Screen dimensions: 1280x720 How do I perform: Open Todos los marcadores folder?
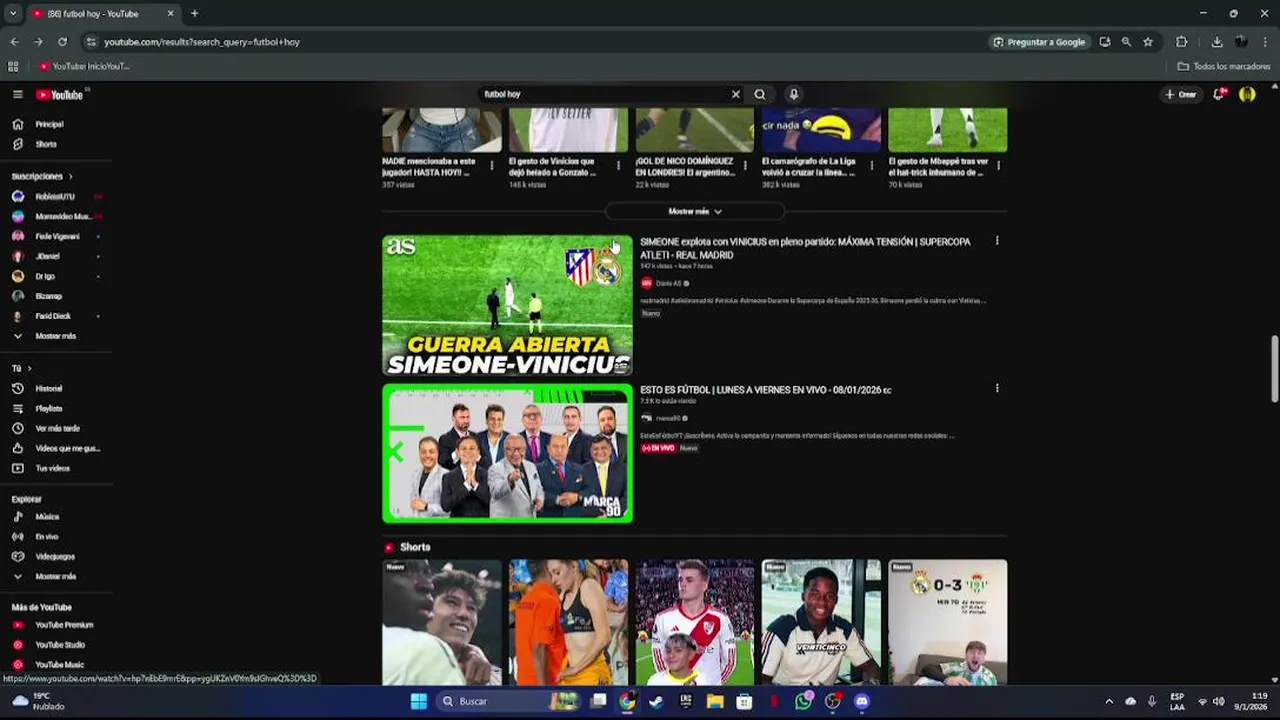(1224, 66)
